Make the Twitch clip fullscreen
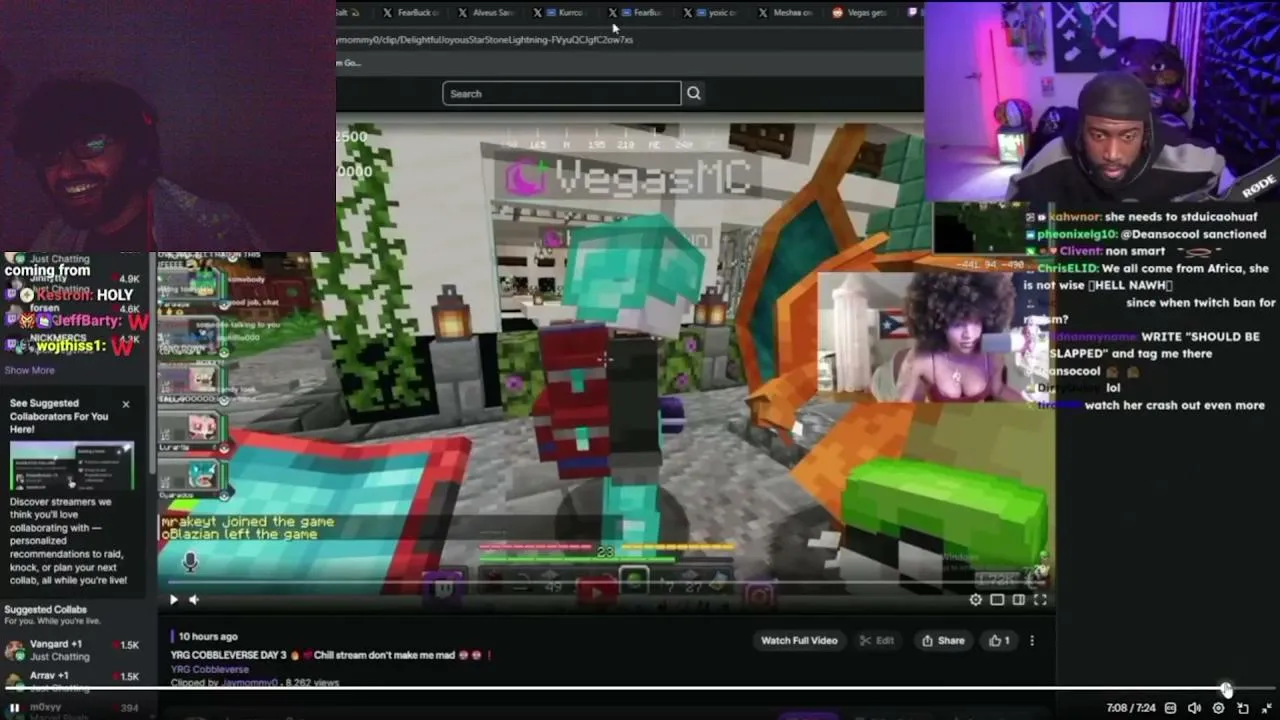The height and width of the screenshot is (720, 1280). click(1040, 600)
